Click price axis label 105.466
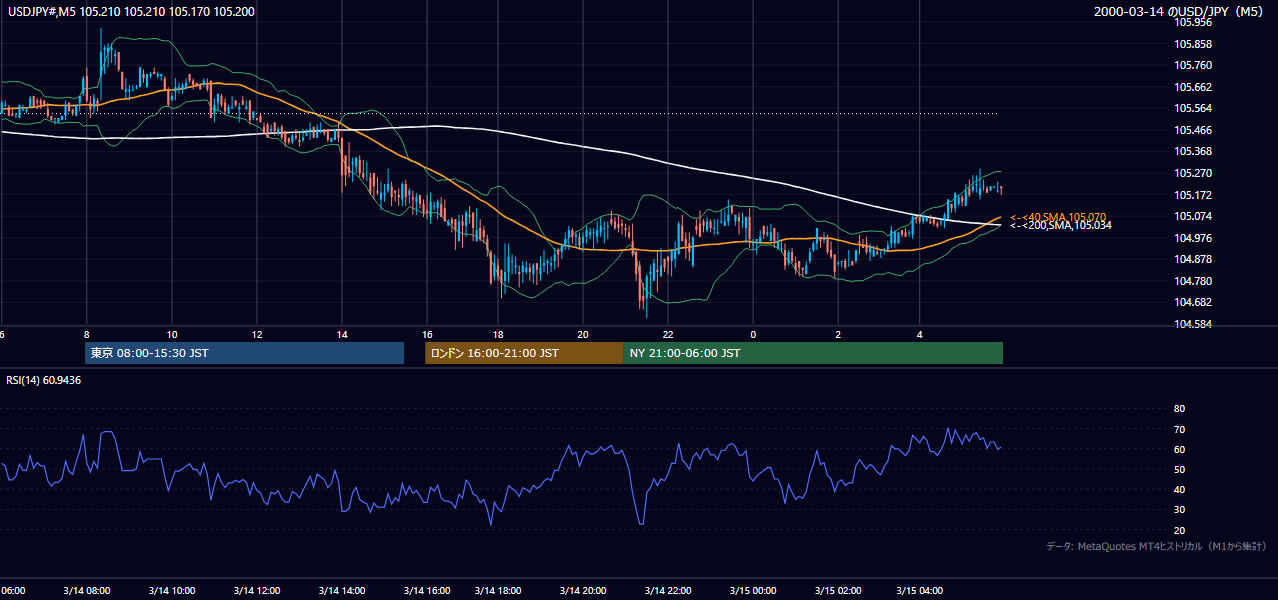Image resolution: width=1278 pixels, height=600 pixels. 1194,130
